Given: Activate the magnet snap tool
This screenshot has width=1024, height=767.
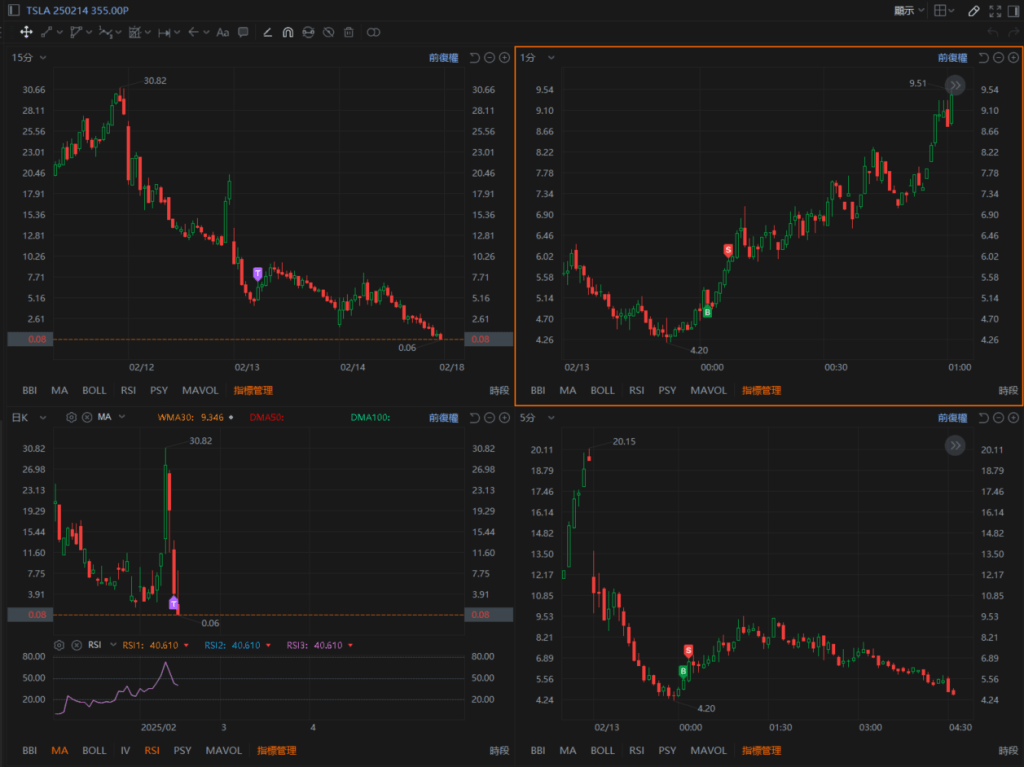Looking at the screenshot, I should (287, 32).
